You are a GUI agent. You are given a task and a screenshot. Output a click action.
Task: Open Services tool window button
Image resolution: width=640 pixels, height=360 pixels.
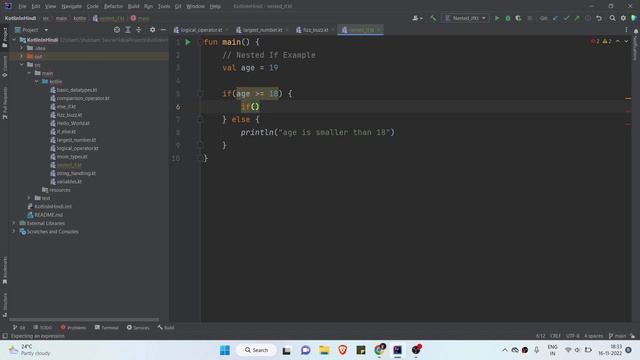pos(138,328)
